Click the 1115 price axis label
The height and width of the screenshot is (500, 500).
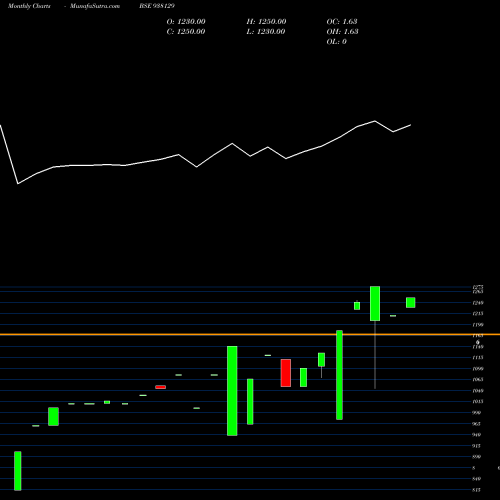(478, 358)
